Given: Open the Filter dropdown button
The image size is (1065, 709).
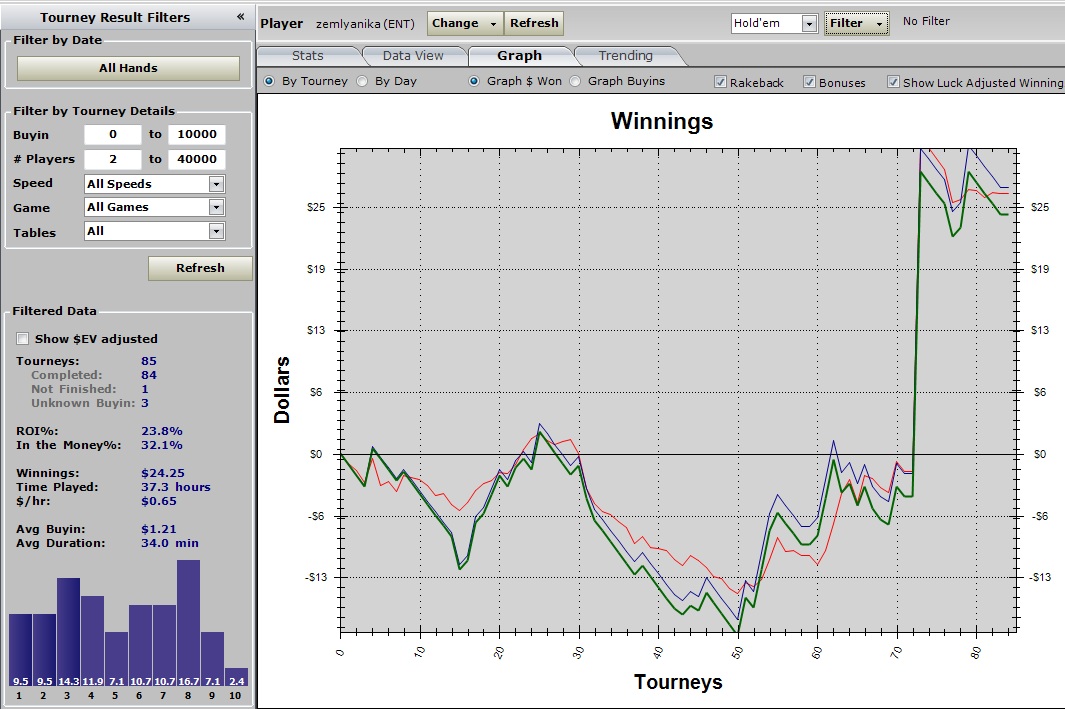Looking at the screenshot, I should tap(856, 23).
